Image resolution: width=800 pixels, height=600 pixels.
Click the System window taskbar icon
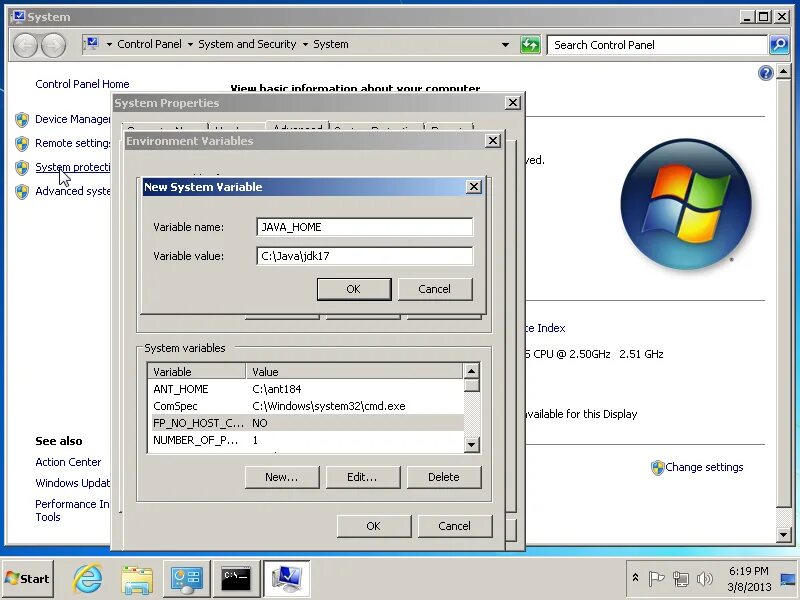pos(286,579)
